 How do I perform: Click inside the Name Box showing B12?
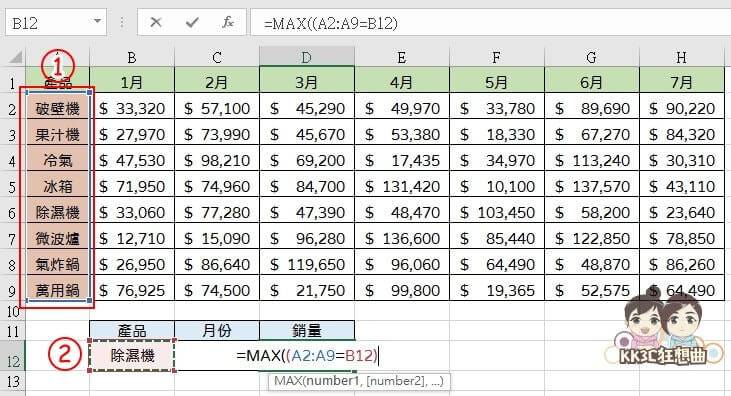49,23
